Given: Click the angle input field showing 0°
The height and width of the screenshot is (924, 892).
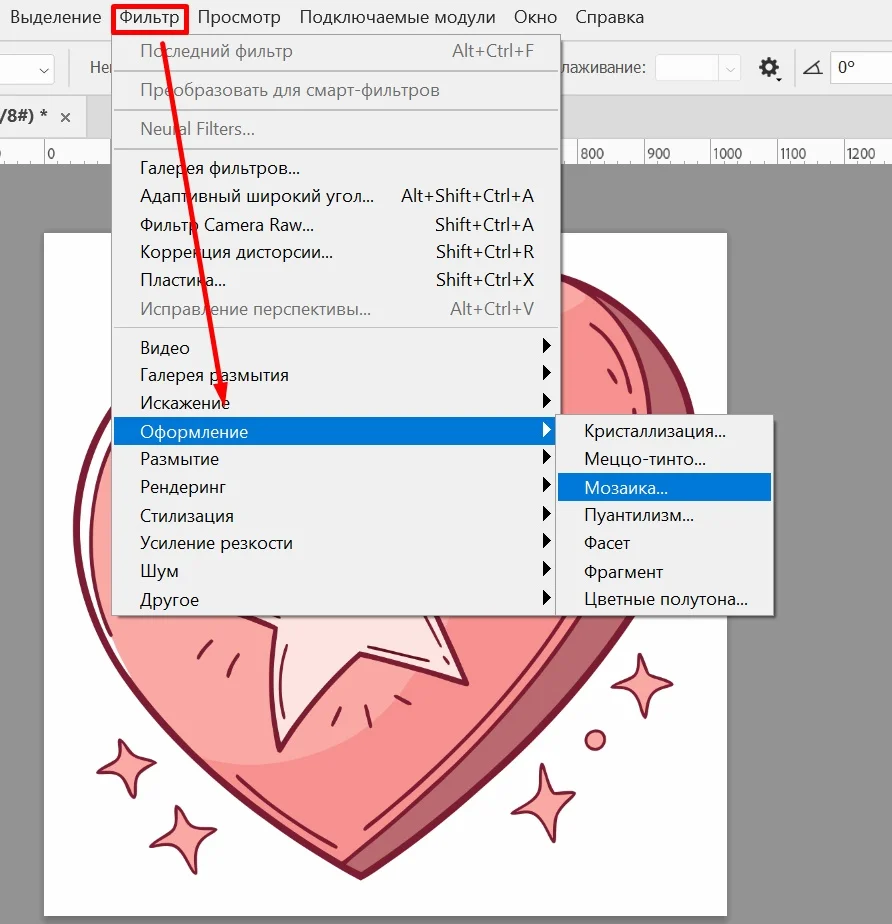Looking at the screenshot, I should [860, 68].
